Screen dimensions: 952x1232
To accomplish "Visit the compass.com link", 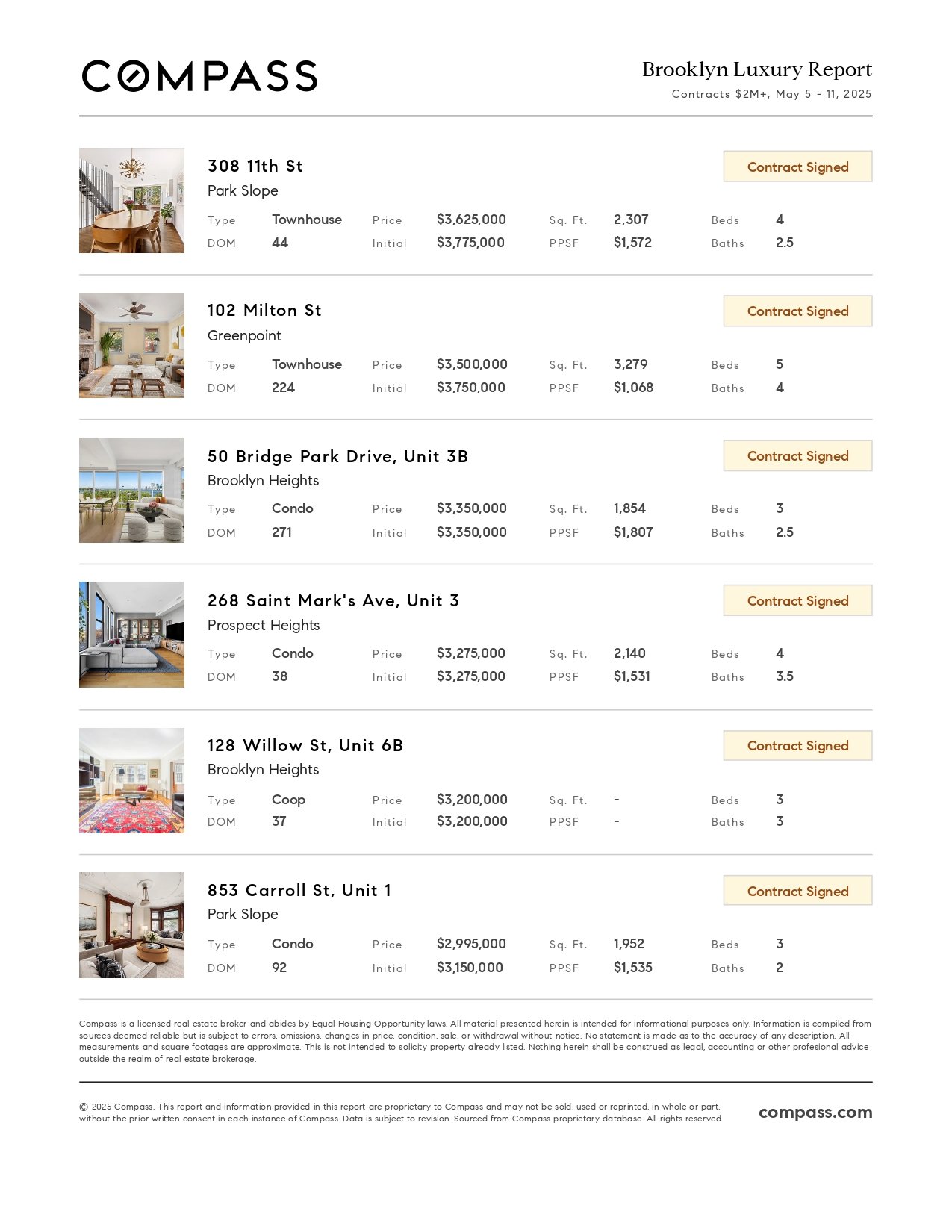I will point(815,1113).
